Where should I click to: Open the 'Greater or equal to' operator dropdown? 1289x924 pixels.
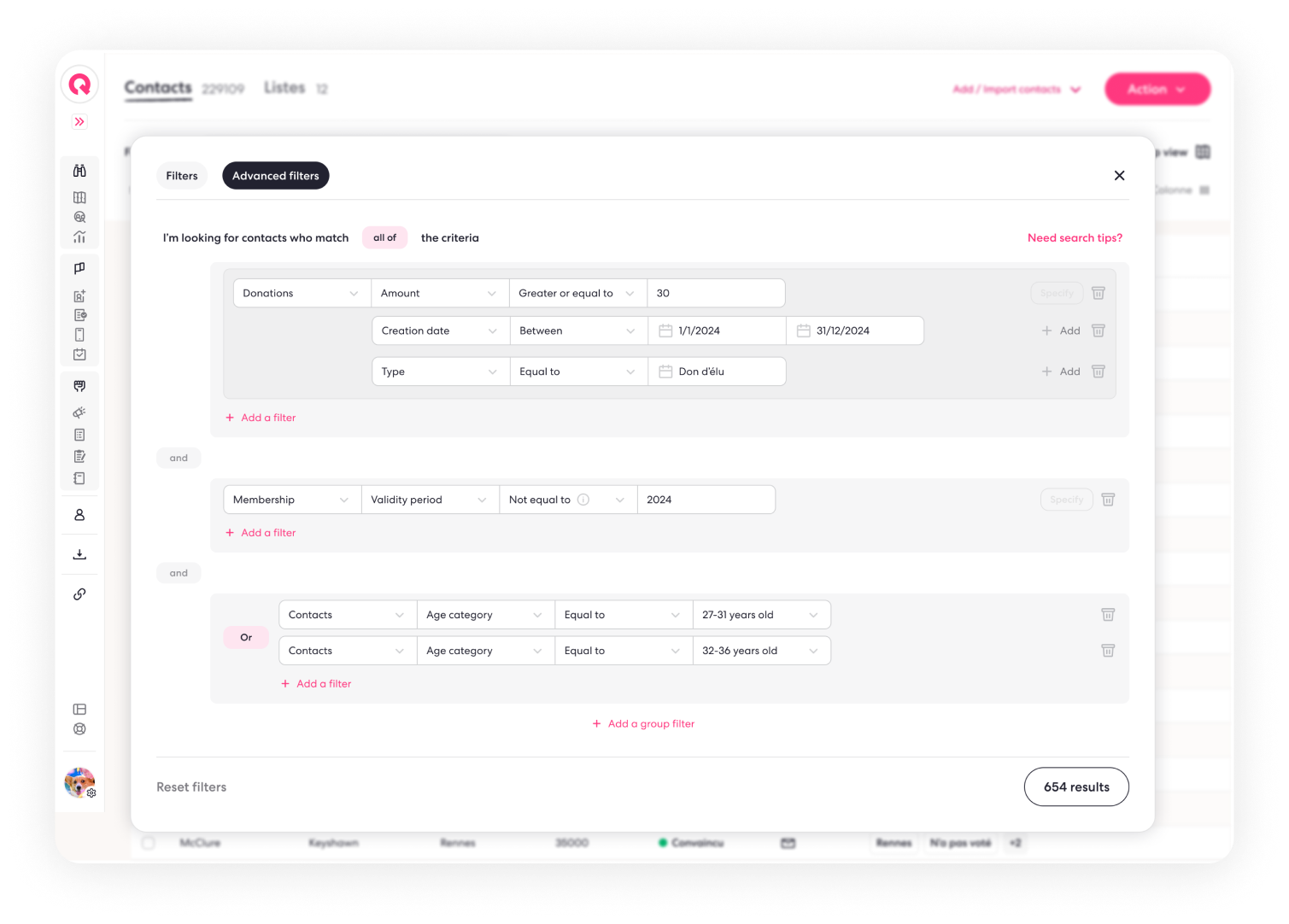point(578,293)
